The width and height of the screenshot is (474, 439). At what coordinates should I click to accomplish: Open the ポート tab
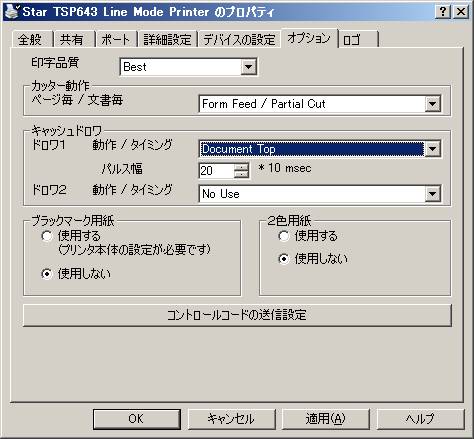[x=116, y=40]
